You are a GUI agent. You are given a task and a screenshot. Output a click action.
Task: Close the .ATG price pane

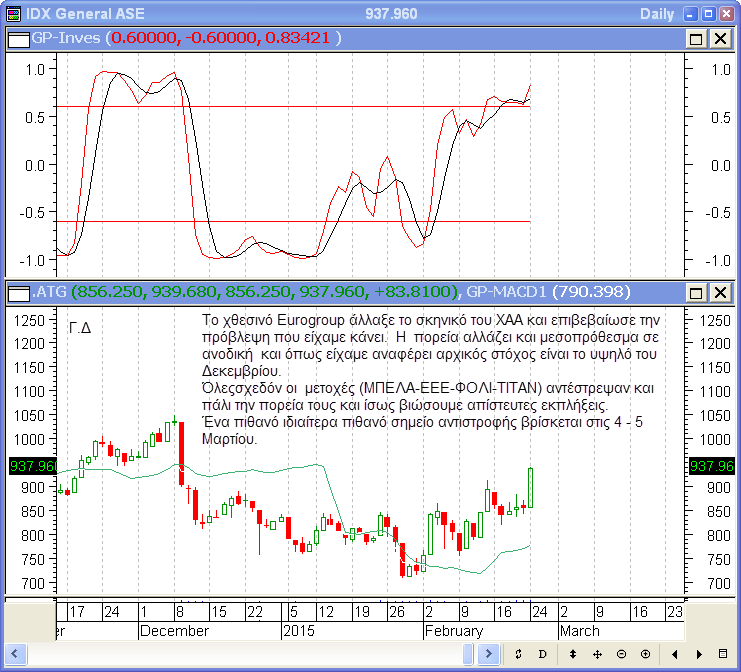coord(721,293)
